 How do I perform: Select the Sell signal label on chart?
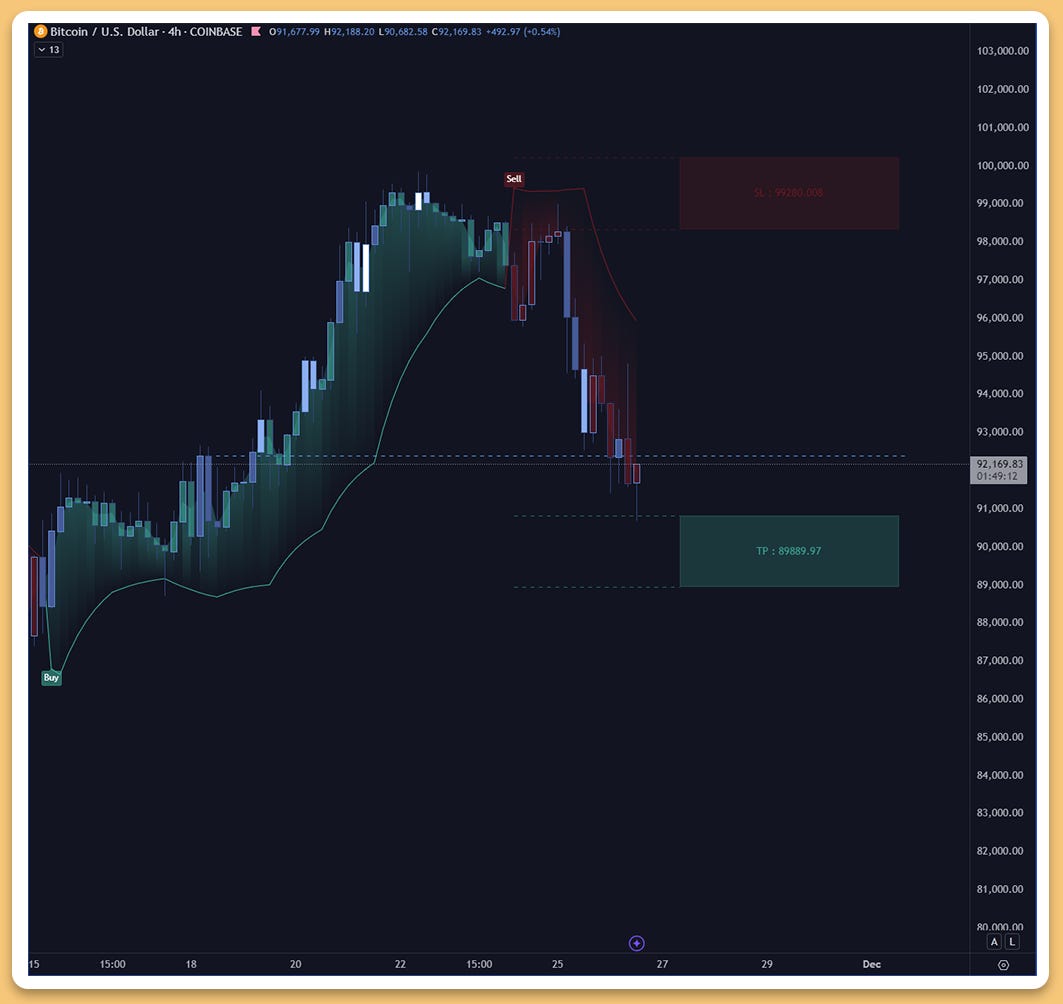click(x=514, y=179)
